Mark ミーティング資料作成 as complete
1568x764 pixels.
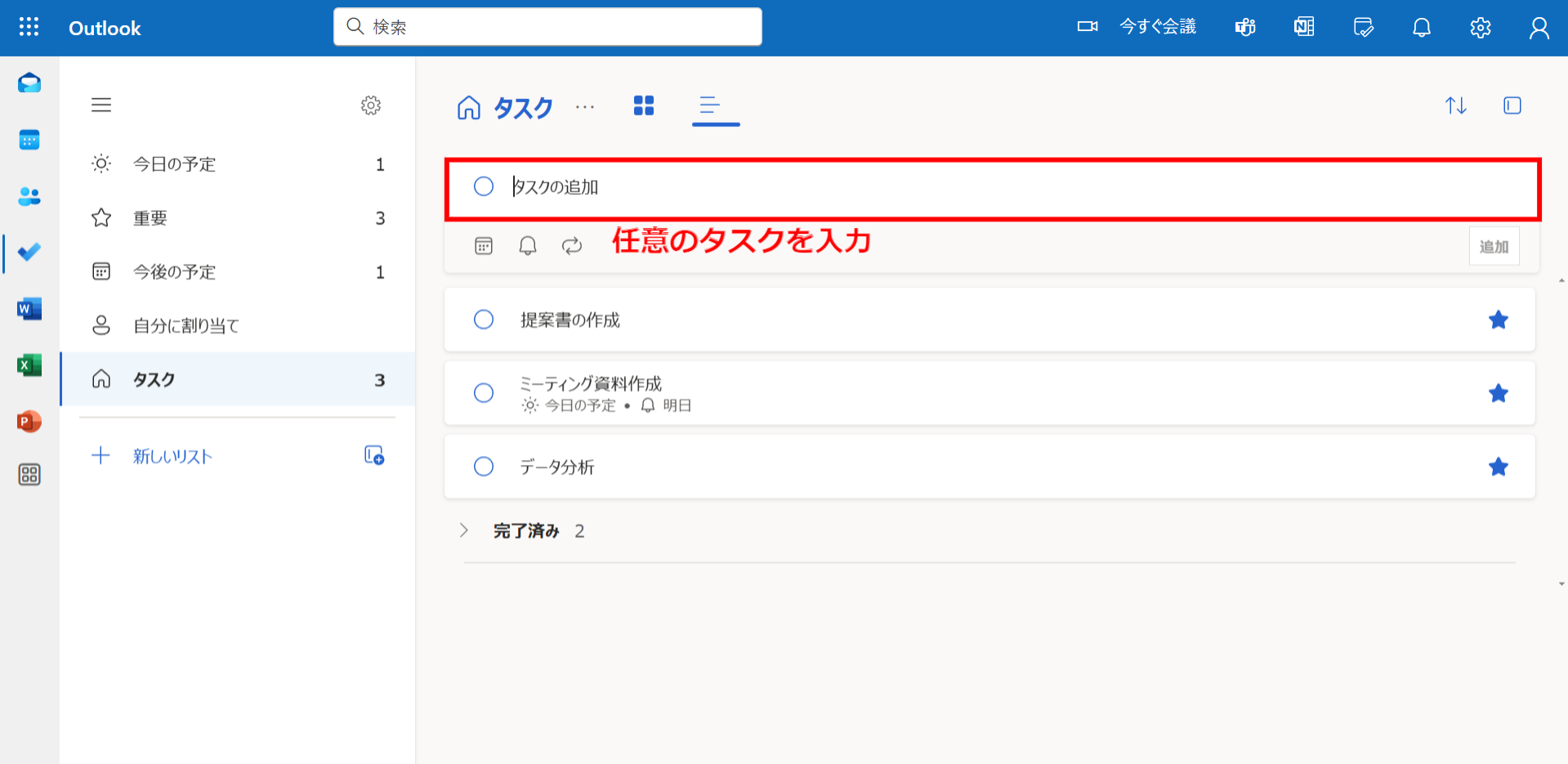coord(483,393)
